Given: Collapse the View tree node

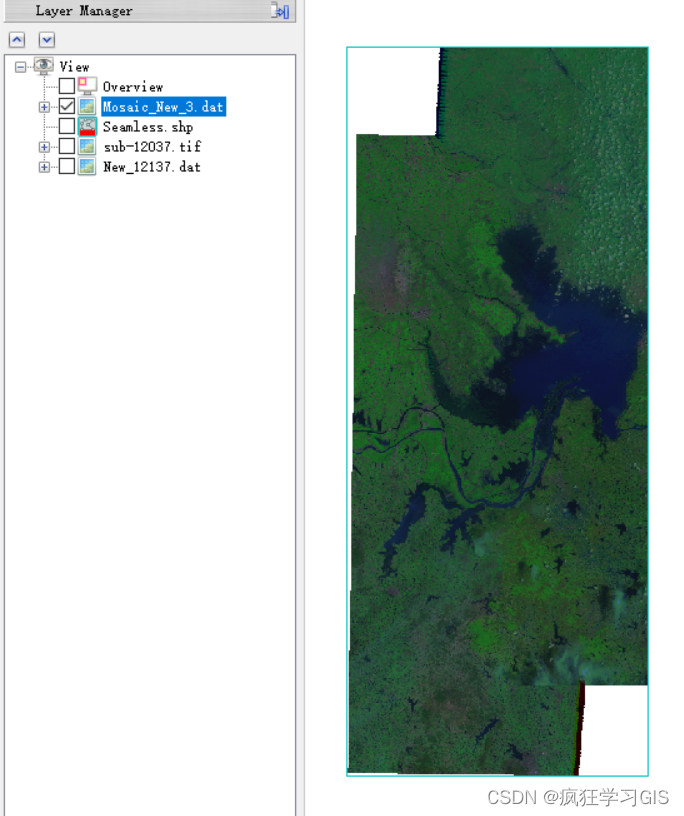Looking at the screenshot, I should [x=20, y=67].
